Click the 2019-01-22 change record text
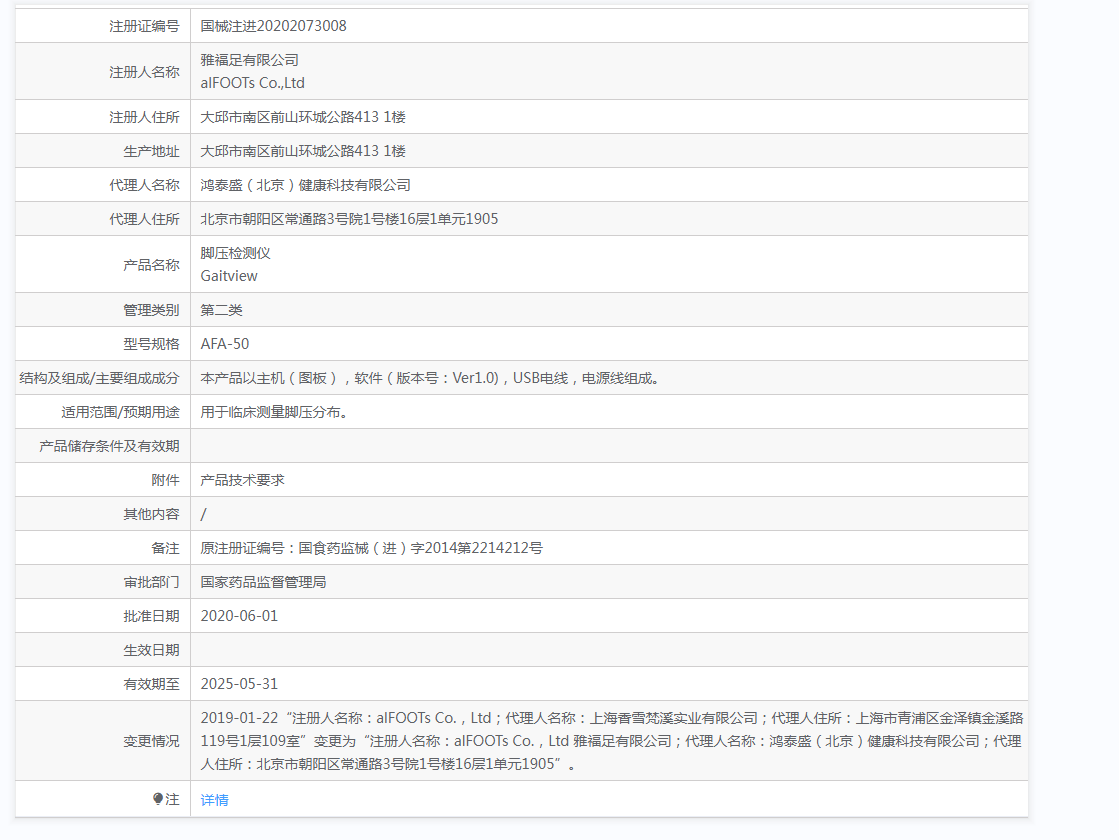 coord(612,741)
